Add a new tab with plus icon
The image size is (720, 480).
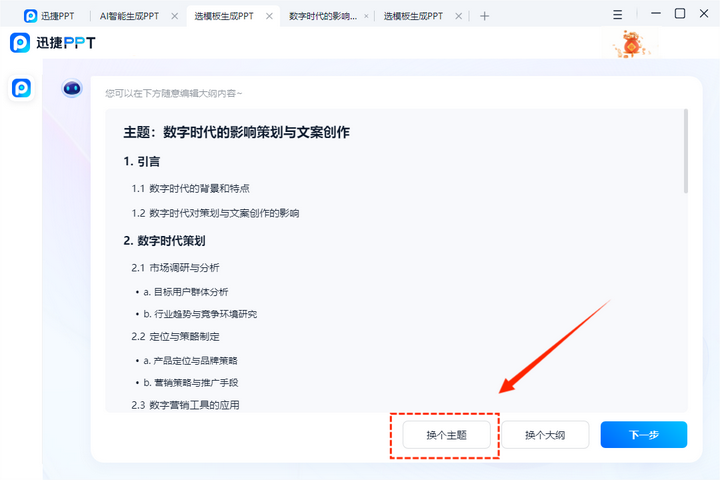point(484,16)
